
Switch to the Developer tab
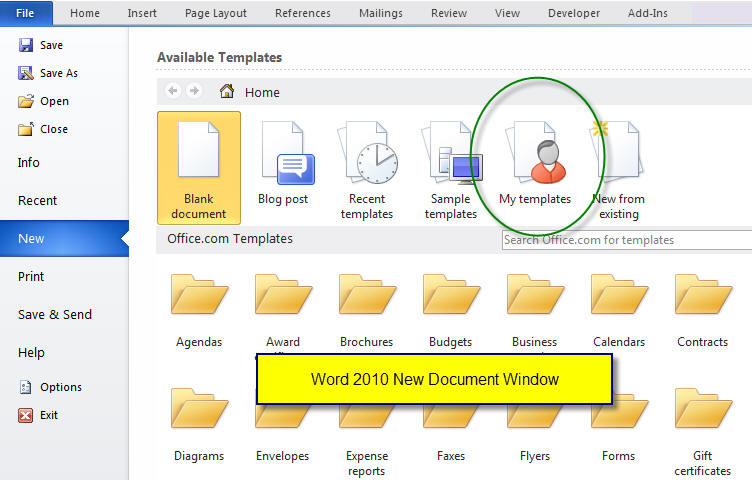574,13
